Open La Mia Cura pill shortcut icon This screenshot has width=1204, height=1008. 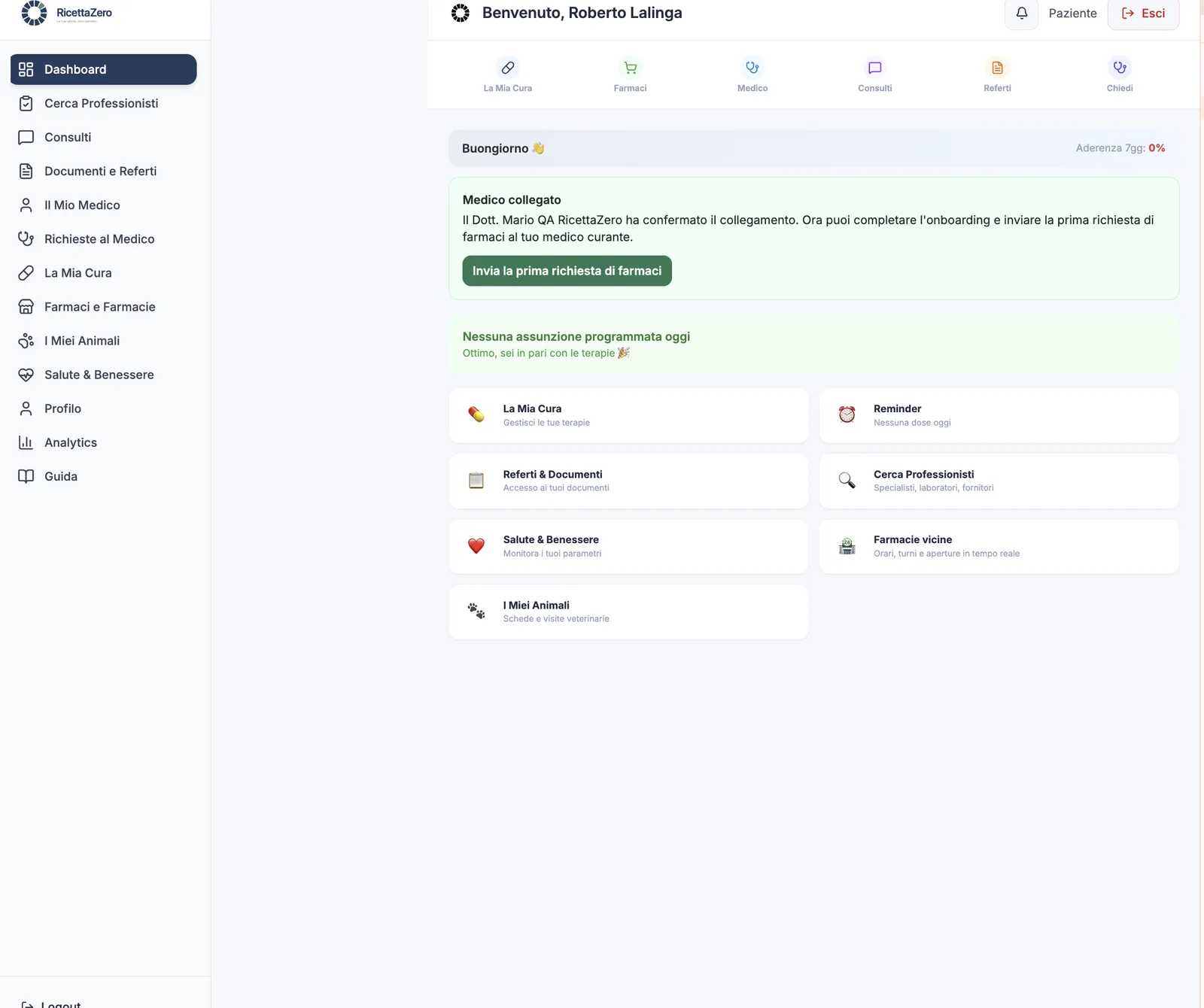point(508,68)
